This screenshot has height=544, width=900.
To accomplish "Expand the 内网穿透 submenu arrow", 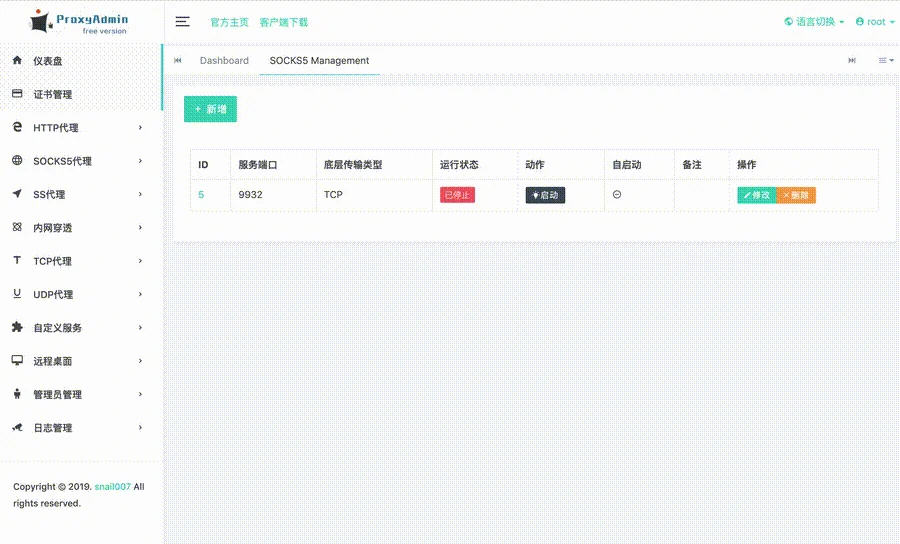I will point(140,227).
